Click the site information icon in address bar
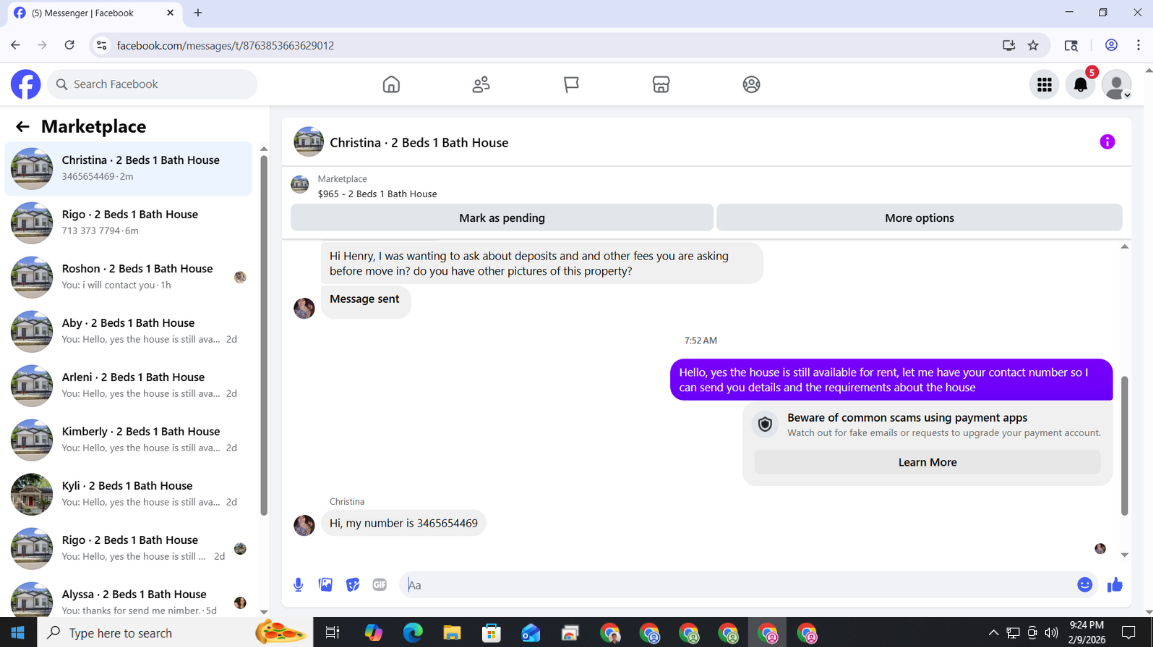Image resolution: width=1153 pixels, height=647 pixels. click(x=101, y=45)
